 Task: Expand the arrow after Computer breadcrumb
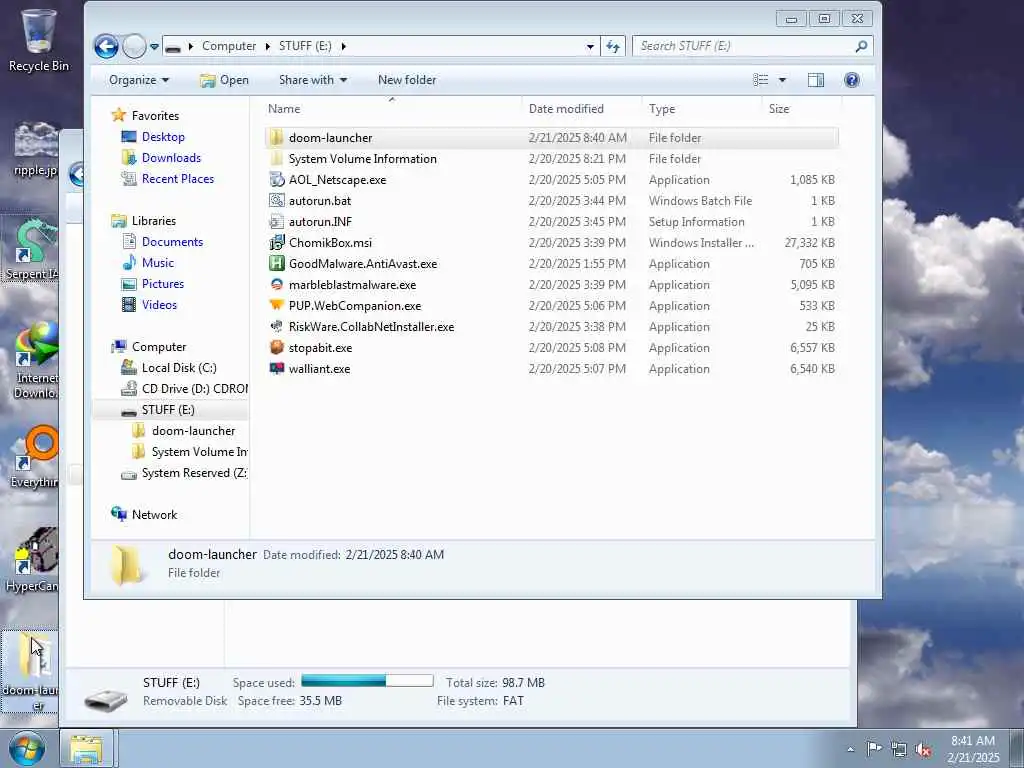268,46
